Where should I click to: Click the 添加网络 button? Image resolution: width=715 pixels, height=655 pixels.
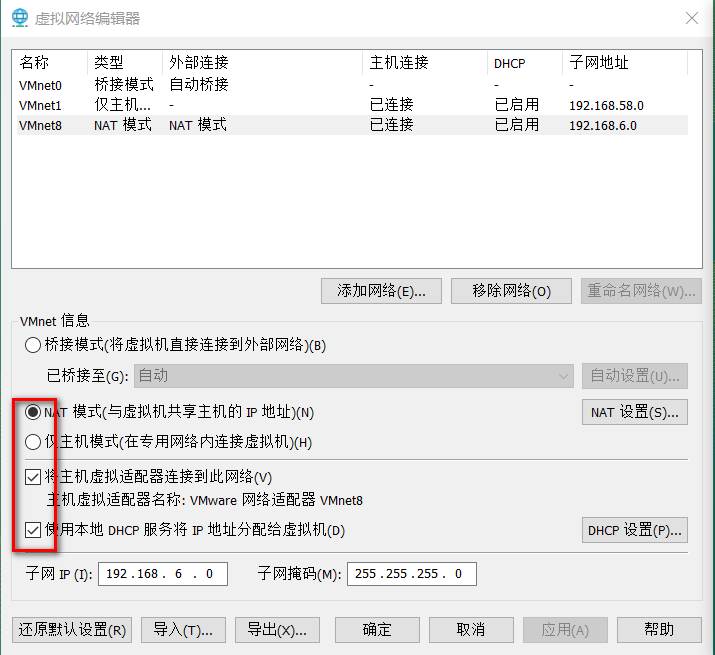[381, 291]
